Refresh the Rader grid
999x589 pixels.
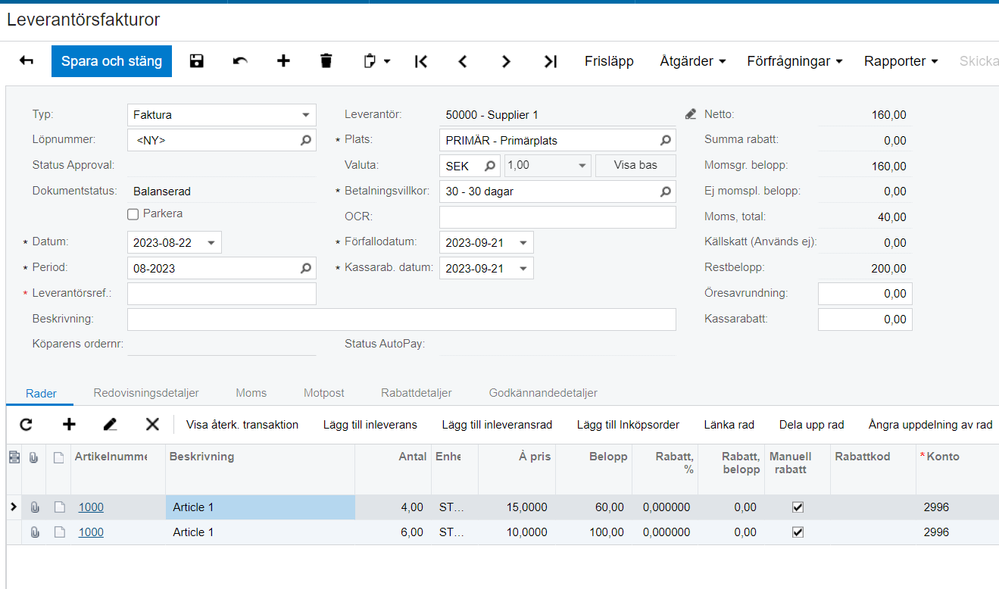coord(26,425)
